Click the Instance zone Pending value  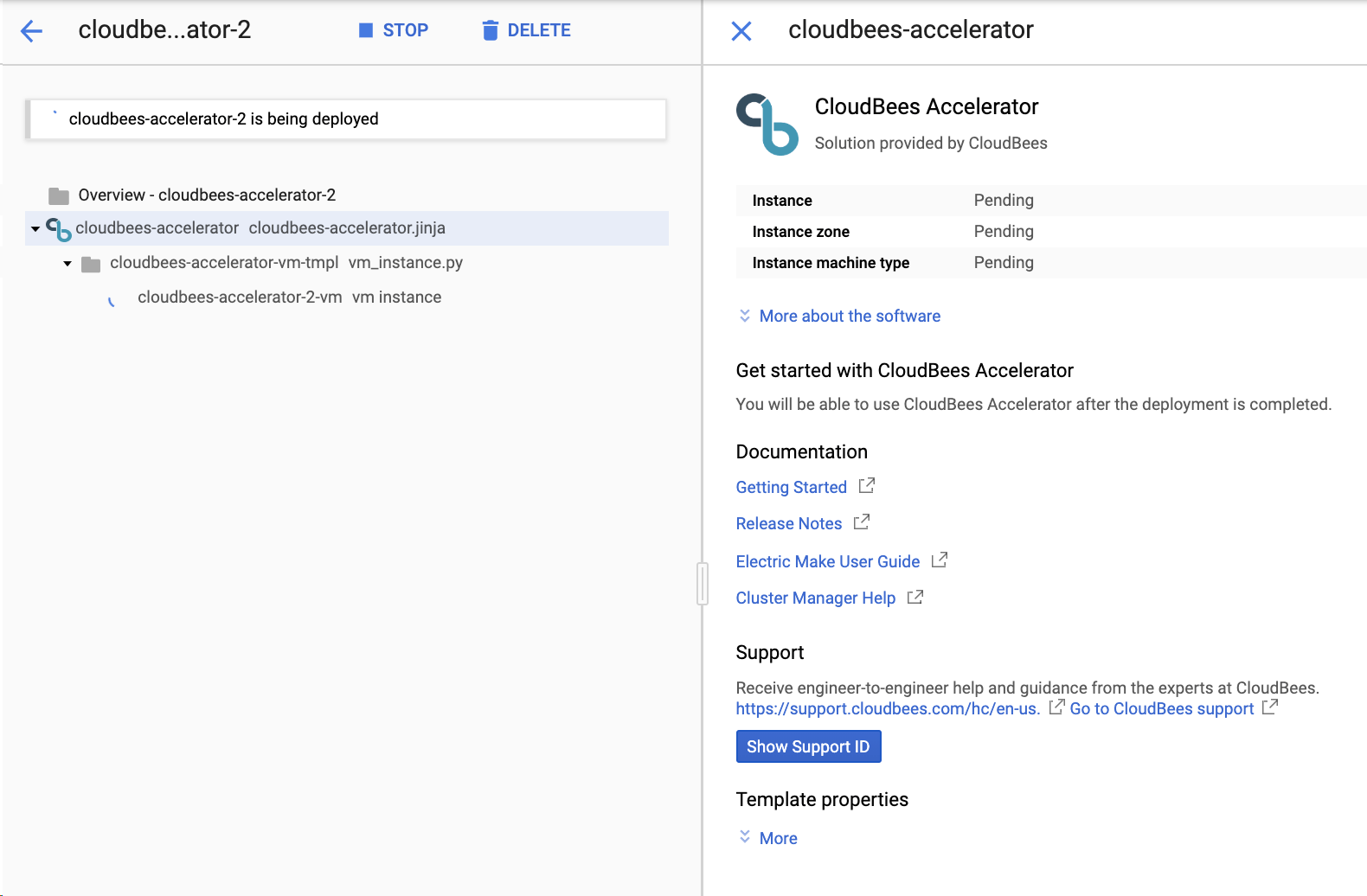tap(1004, 231)
